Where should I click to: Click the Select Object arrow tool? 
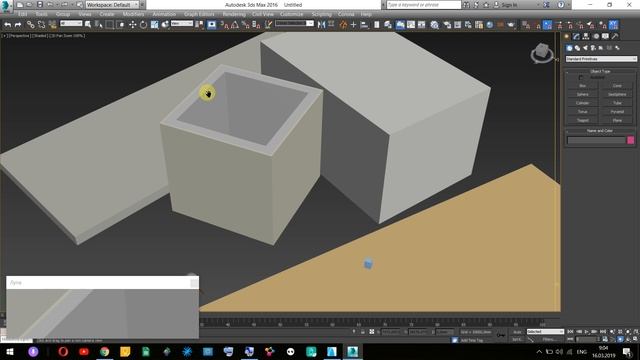point(88,25)
